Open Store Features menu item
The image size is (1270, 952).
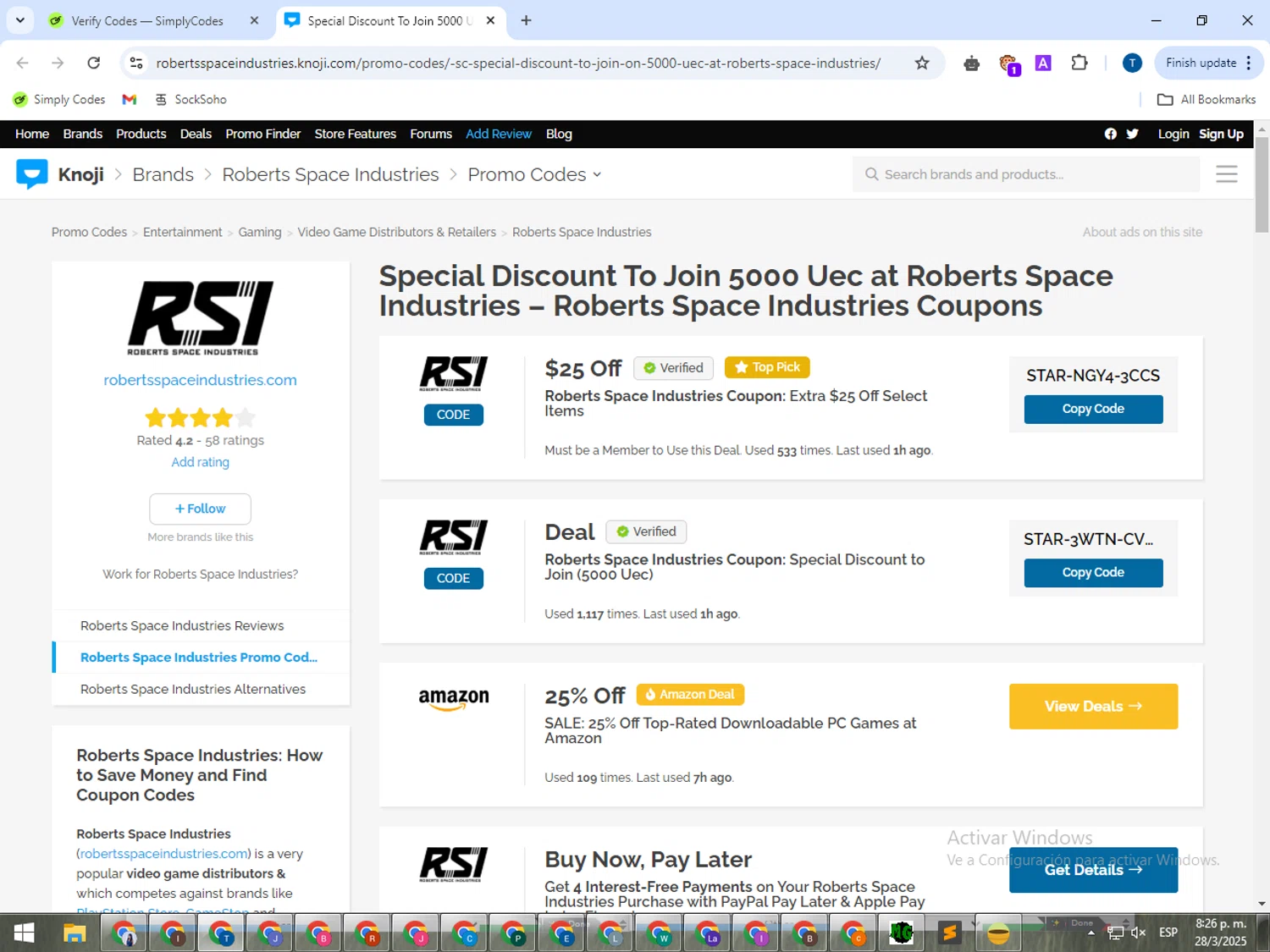(x=355, y=134)
